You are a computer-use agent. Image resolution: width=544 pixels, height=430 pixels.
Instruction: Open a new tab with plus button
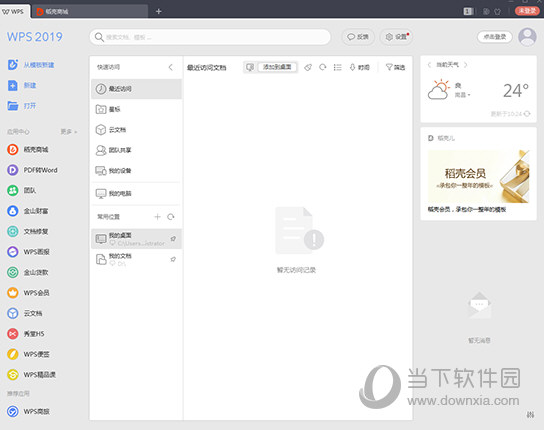click(x=159, y=11)
